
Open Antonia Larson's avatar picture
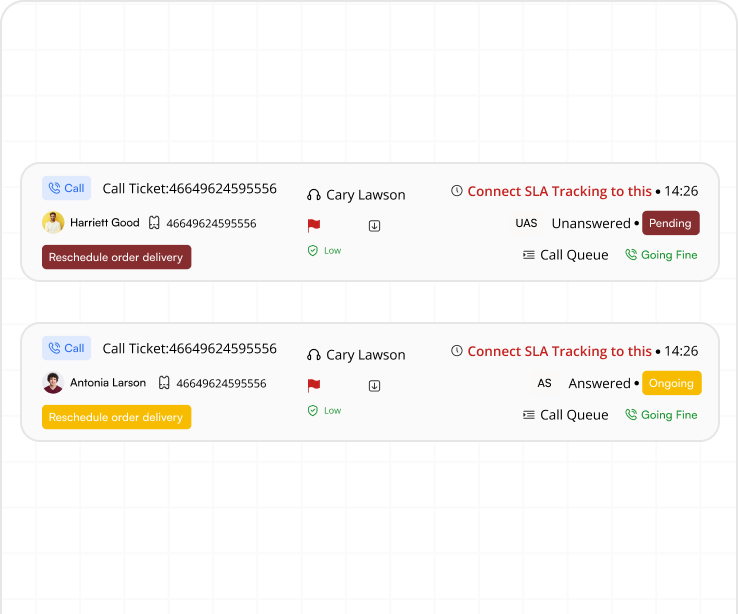[53, 383]
